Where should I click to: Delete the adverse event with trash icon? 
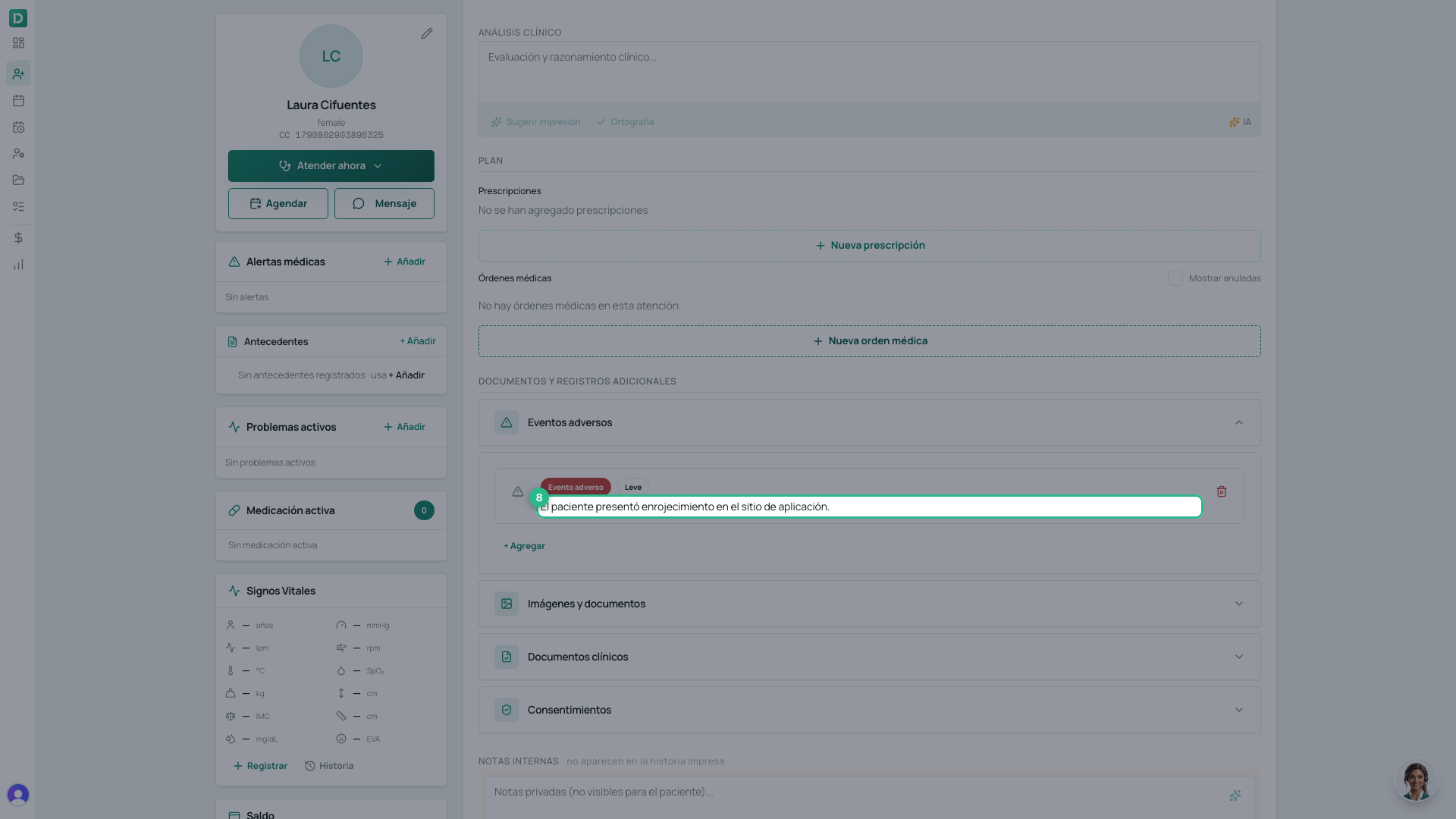1222,492
